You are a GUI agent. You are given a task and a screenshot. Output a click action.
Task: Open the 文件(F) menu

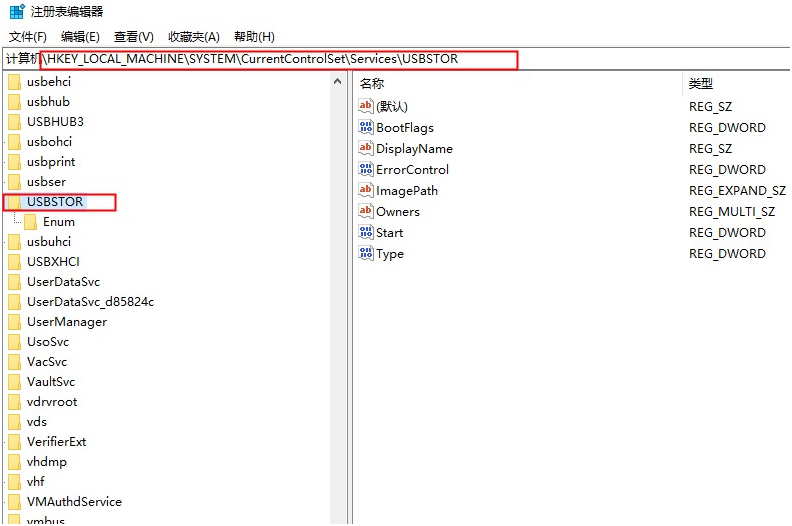(28, 37)
